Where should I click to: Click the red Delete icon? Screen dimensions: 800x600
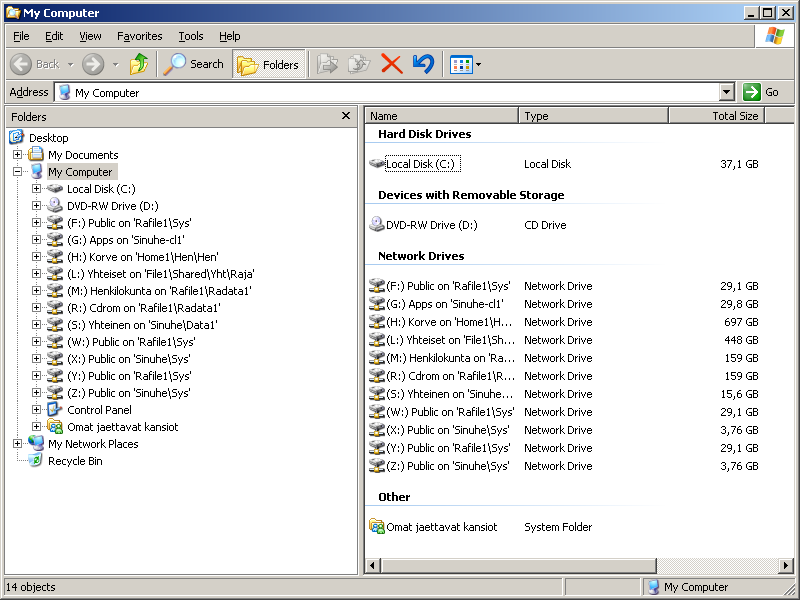coord(392,64)
